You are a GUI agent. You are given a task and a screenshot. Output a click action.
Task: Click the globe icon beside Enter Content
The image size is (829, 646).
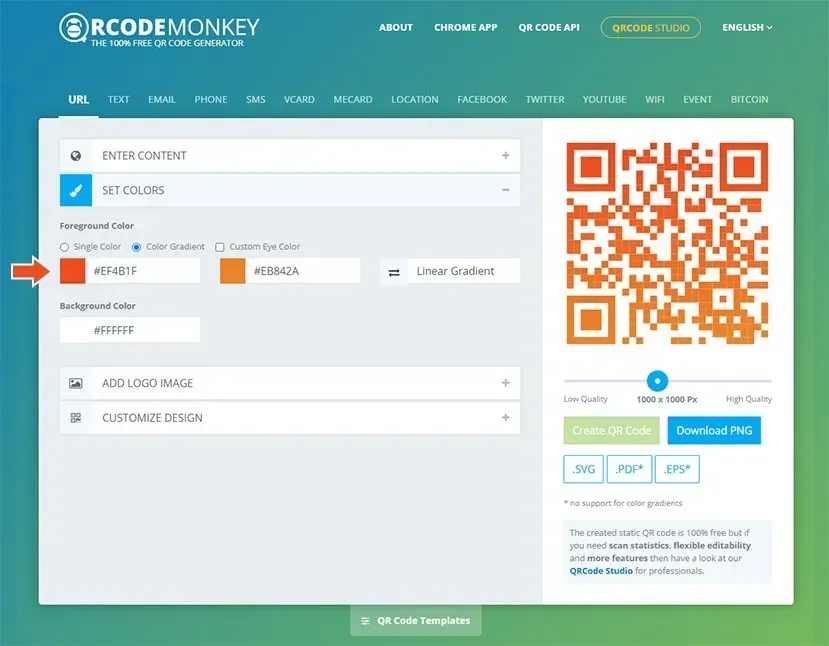coord(76,155)
